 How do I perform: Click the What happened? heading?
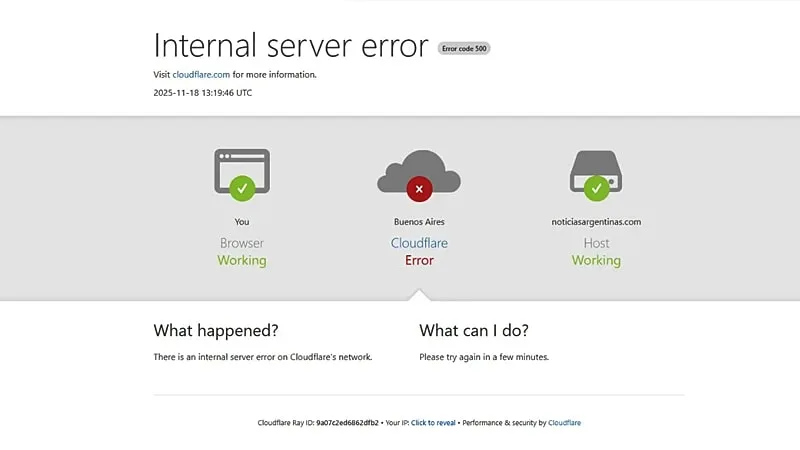216,331
